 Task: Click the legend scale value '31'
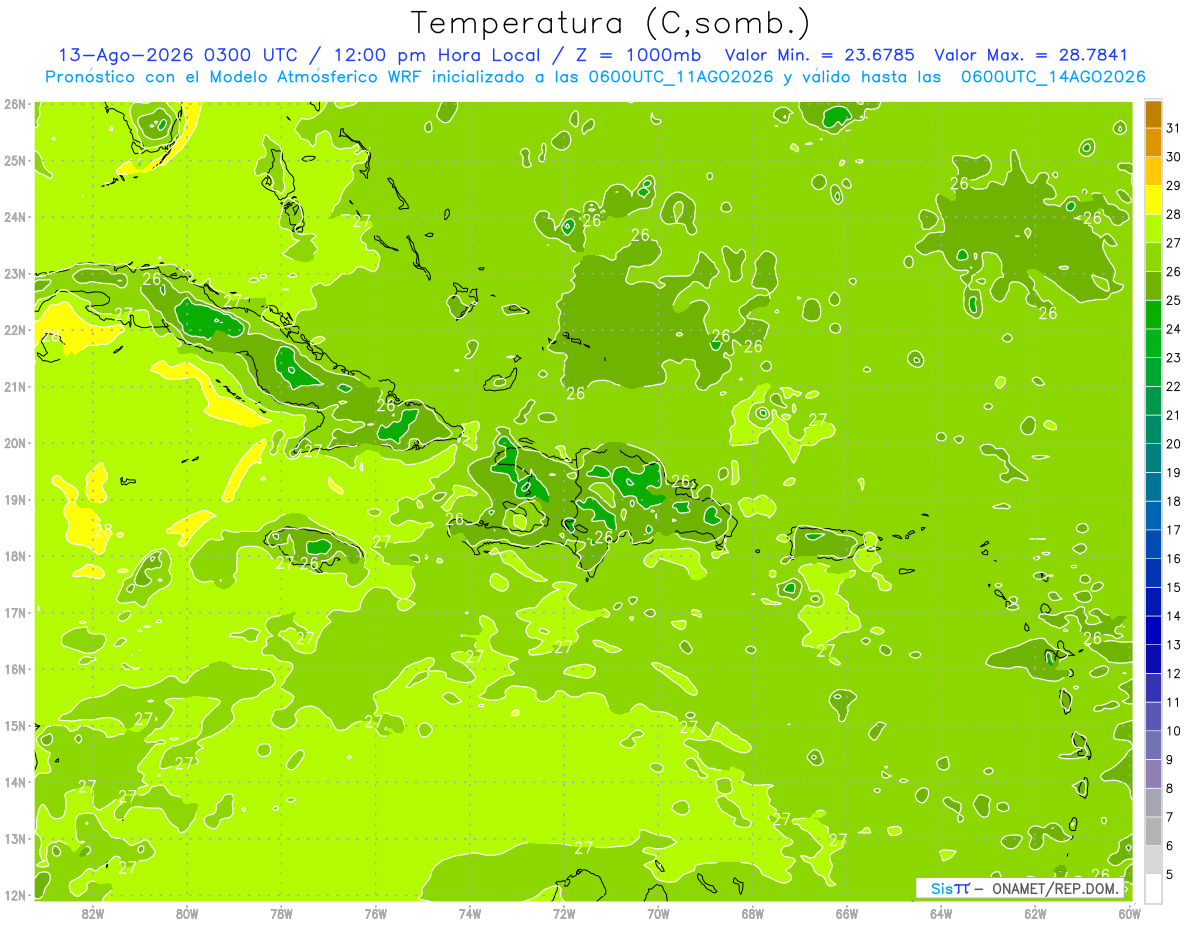click(1173, 129)
